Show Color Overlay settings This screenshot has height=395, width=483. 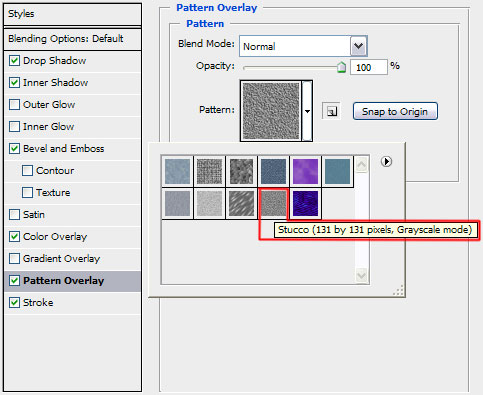pyautogui.click(x=55, y=237)
